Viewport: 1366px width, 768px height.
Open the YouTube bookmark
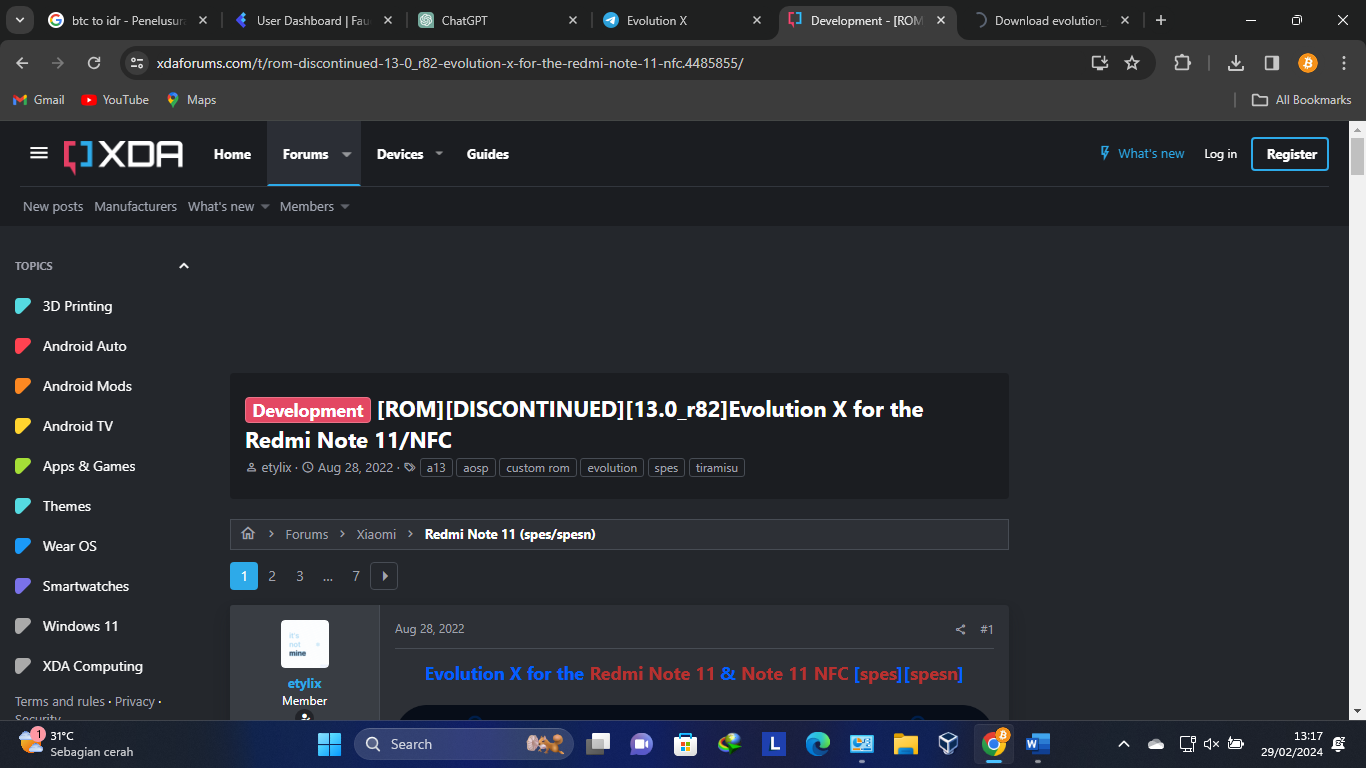click(x=115, y=100)
